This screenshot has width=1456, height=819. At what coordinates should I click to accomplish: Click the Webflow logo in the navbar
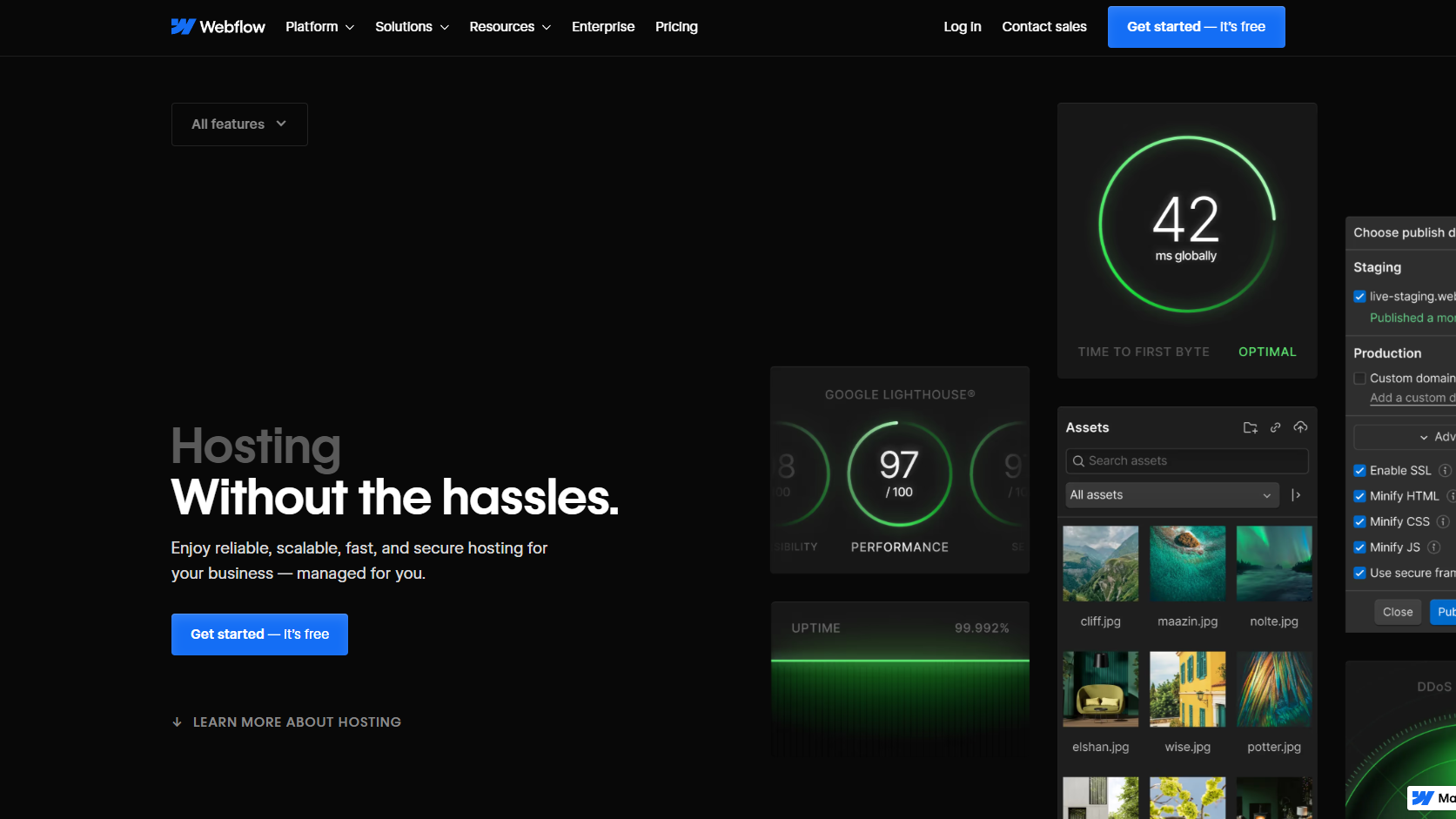click(x=218, y=27)
